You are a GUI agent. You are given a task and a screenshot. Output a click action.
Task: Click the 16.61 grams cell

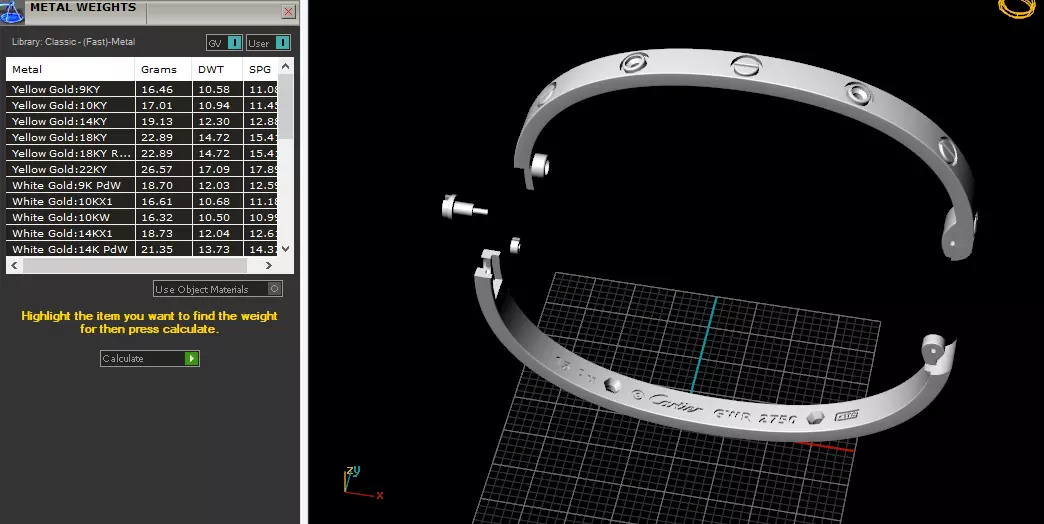click(x=164, y=201)
